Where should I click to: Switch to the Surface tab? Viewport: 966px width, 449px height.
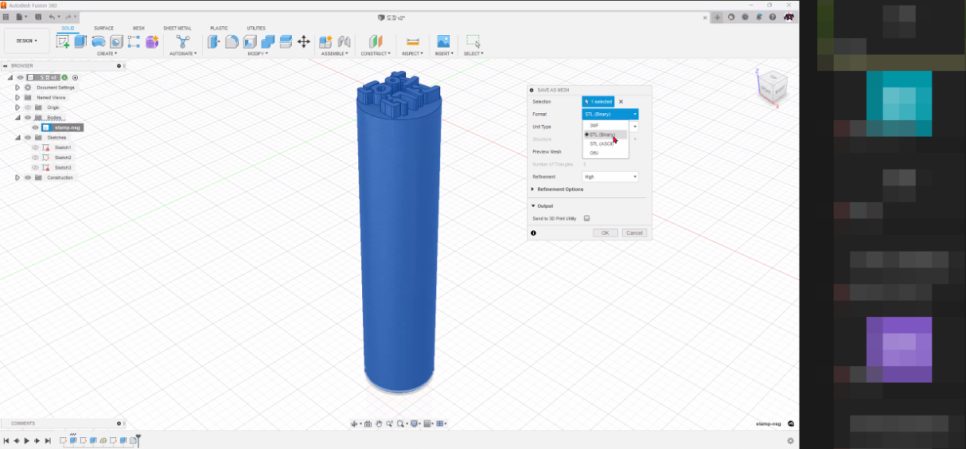(x=104, y=28)
